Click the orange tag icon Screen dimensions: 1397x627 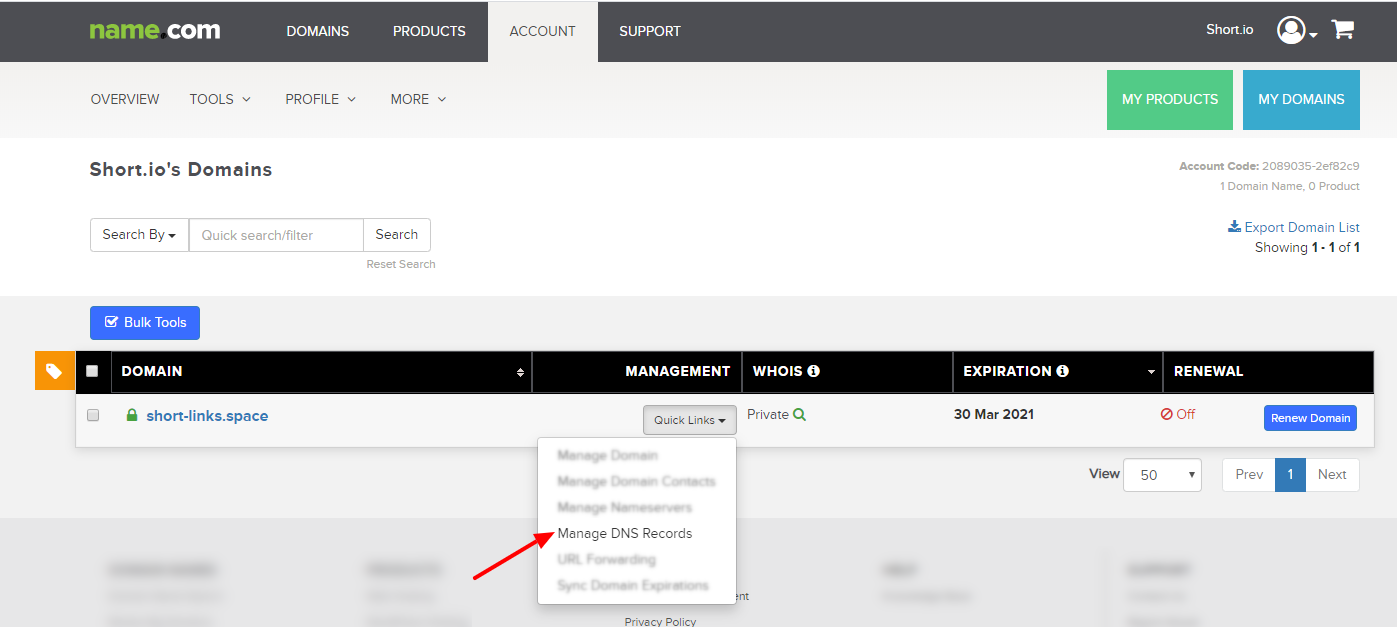pyautogui.click(x=55, y=371)
